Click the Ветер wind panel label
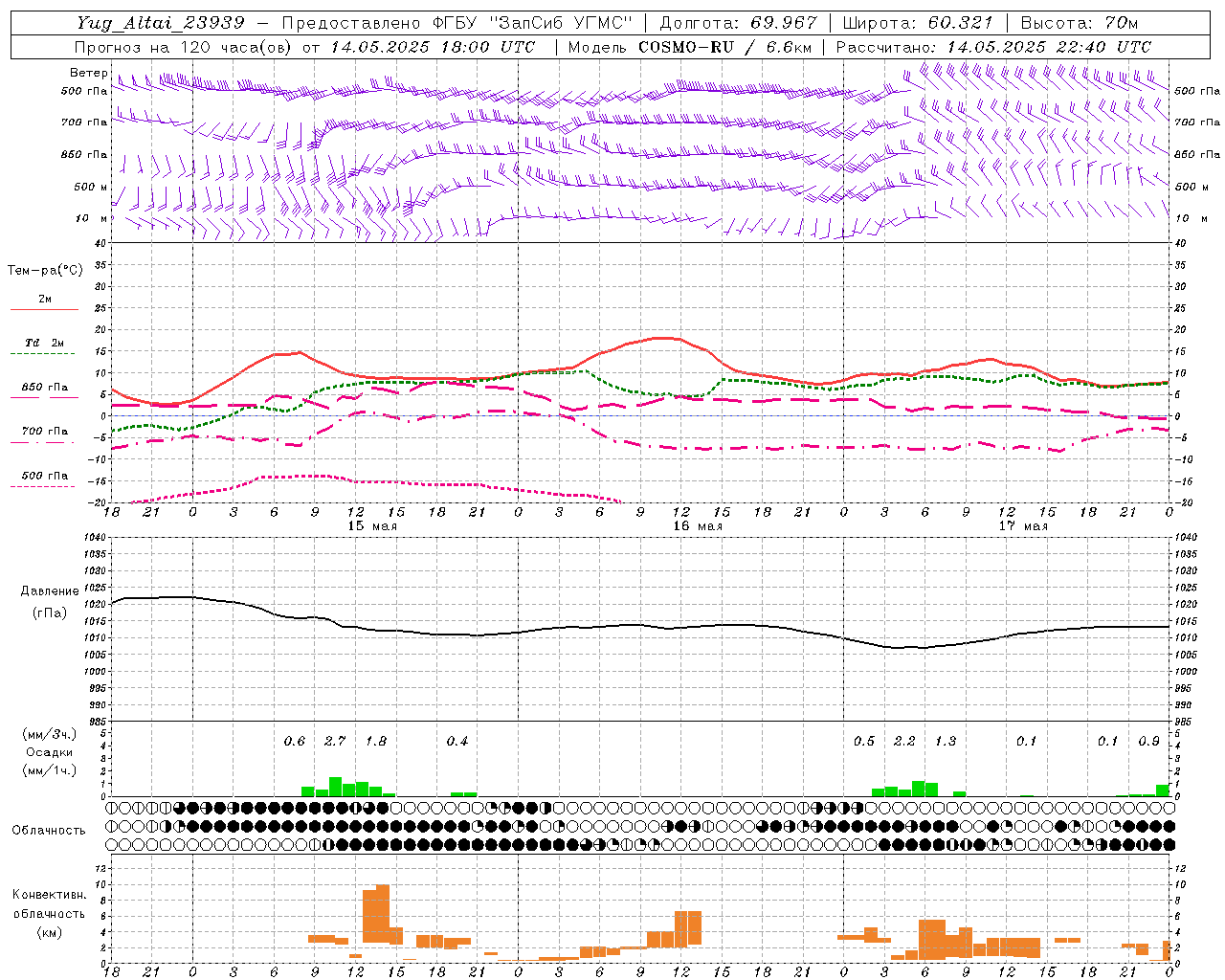Image resolution: width=1225 pixels, height=980 pixels. (88, 73)
